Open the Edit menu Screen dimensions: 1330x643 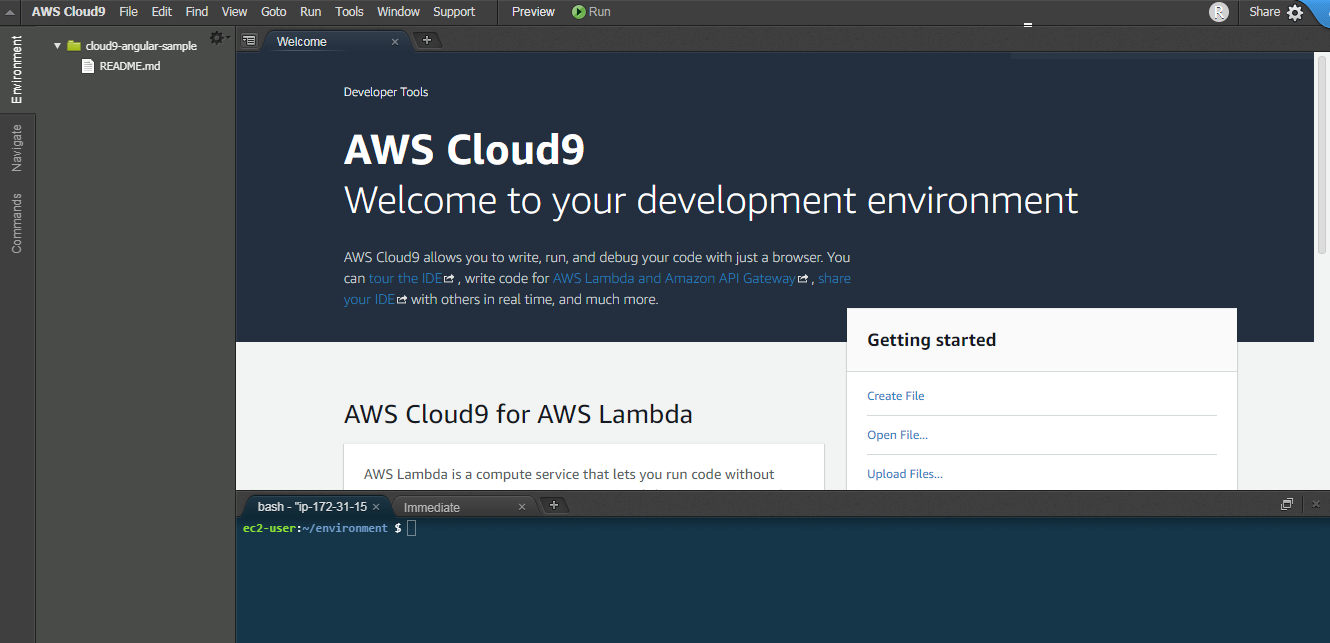(161, 12)
